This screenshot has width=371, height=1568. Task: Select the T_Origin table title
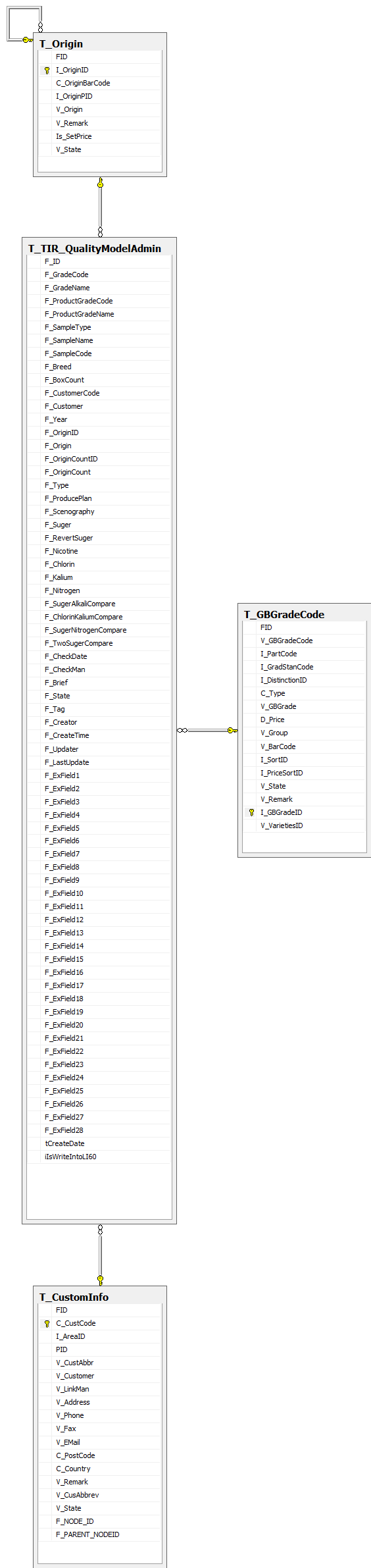[61, 44]
